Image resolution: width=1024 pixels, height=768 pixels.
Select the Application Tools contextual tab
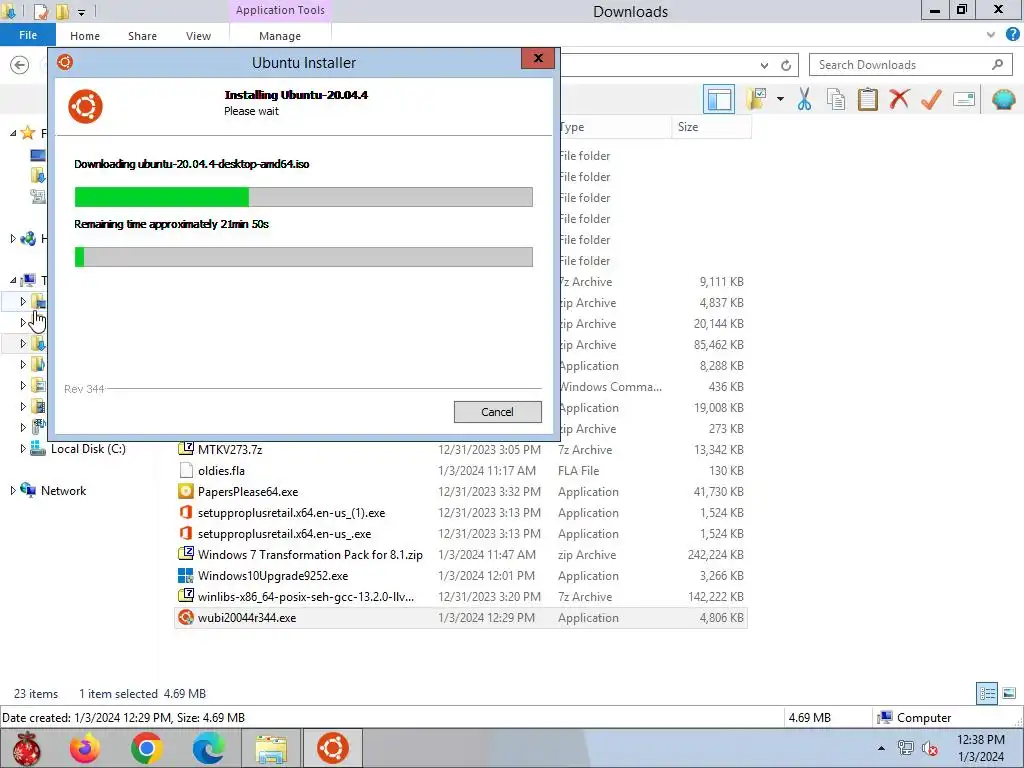[x=280, y=10]
